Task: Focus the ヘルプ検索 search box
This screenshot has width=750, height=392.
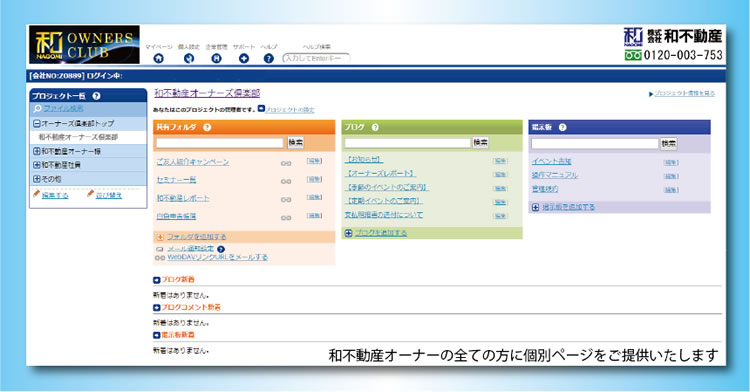Action: tap(316, 58)
